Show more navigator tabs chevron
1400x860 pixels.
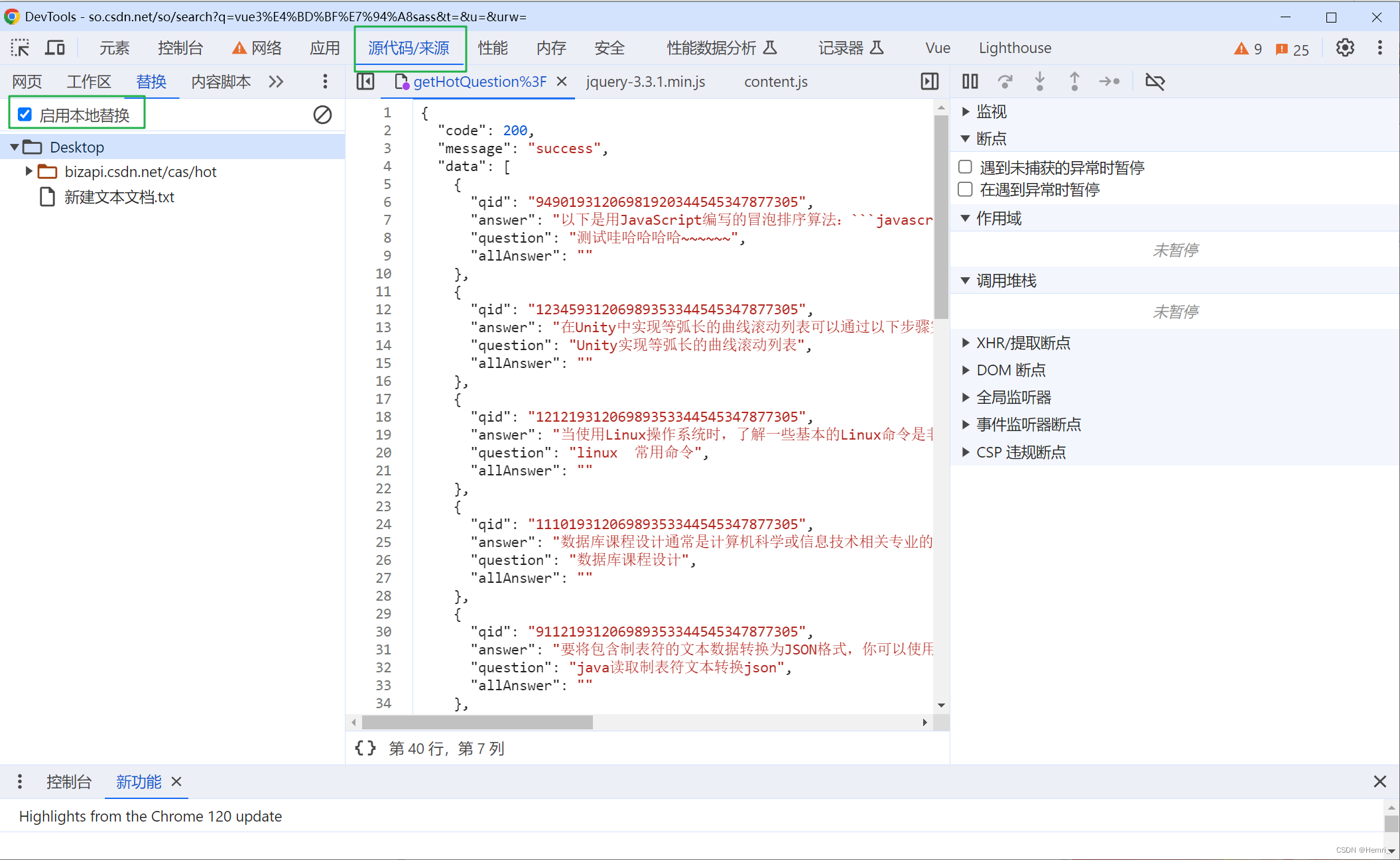276,82
